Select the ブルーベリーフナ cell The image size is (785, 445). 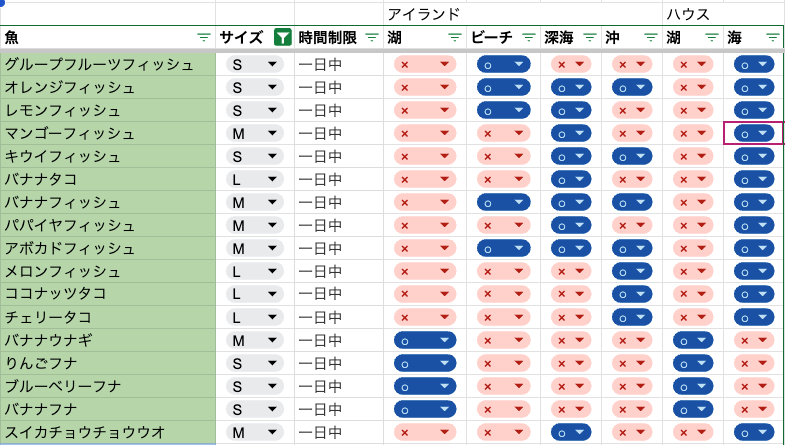tap(108, 387)
